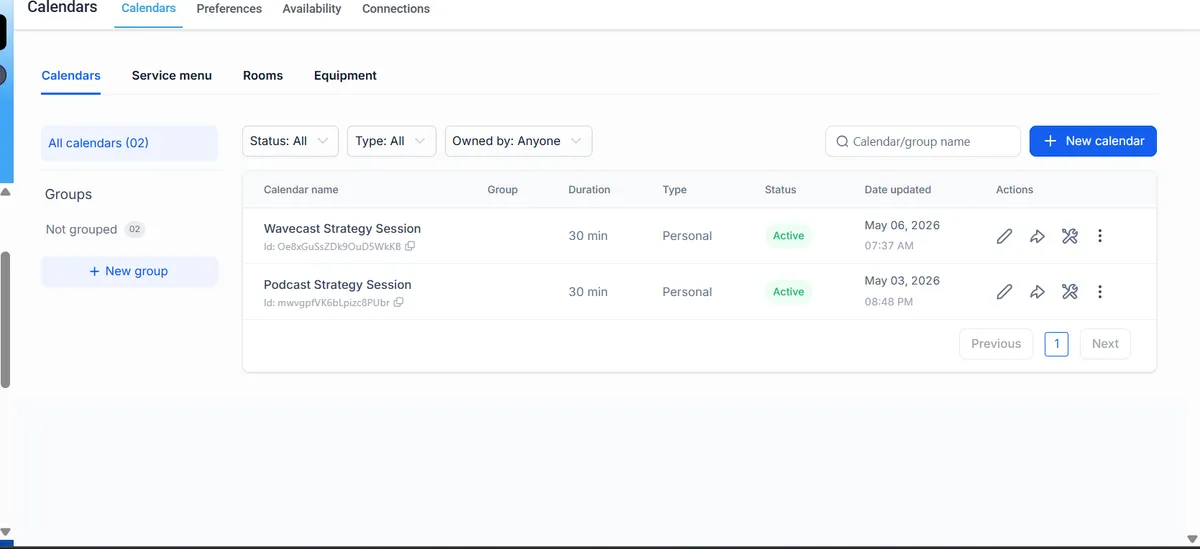Click the Duration column header
The height and width of the screenshot is (549, 1200).
pos(589,190)
